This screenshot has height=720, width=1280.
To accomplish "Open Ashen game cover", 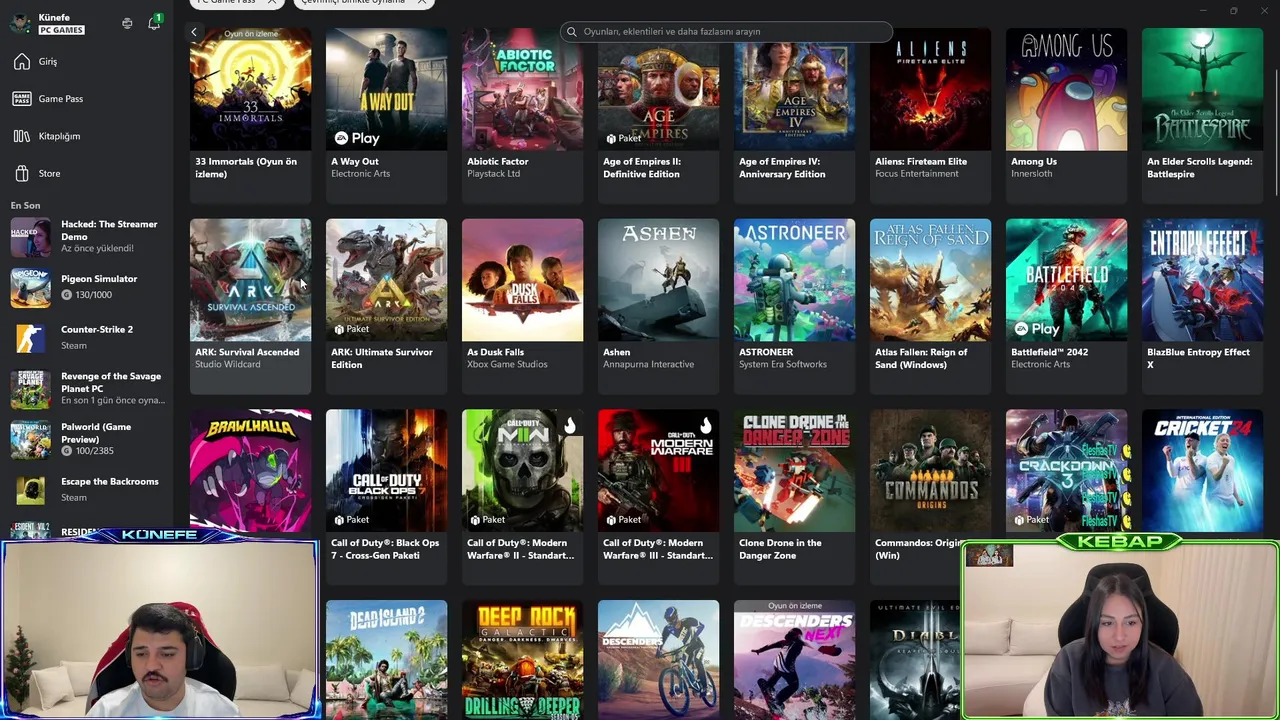I will pos(658,280).
